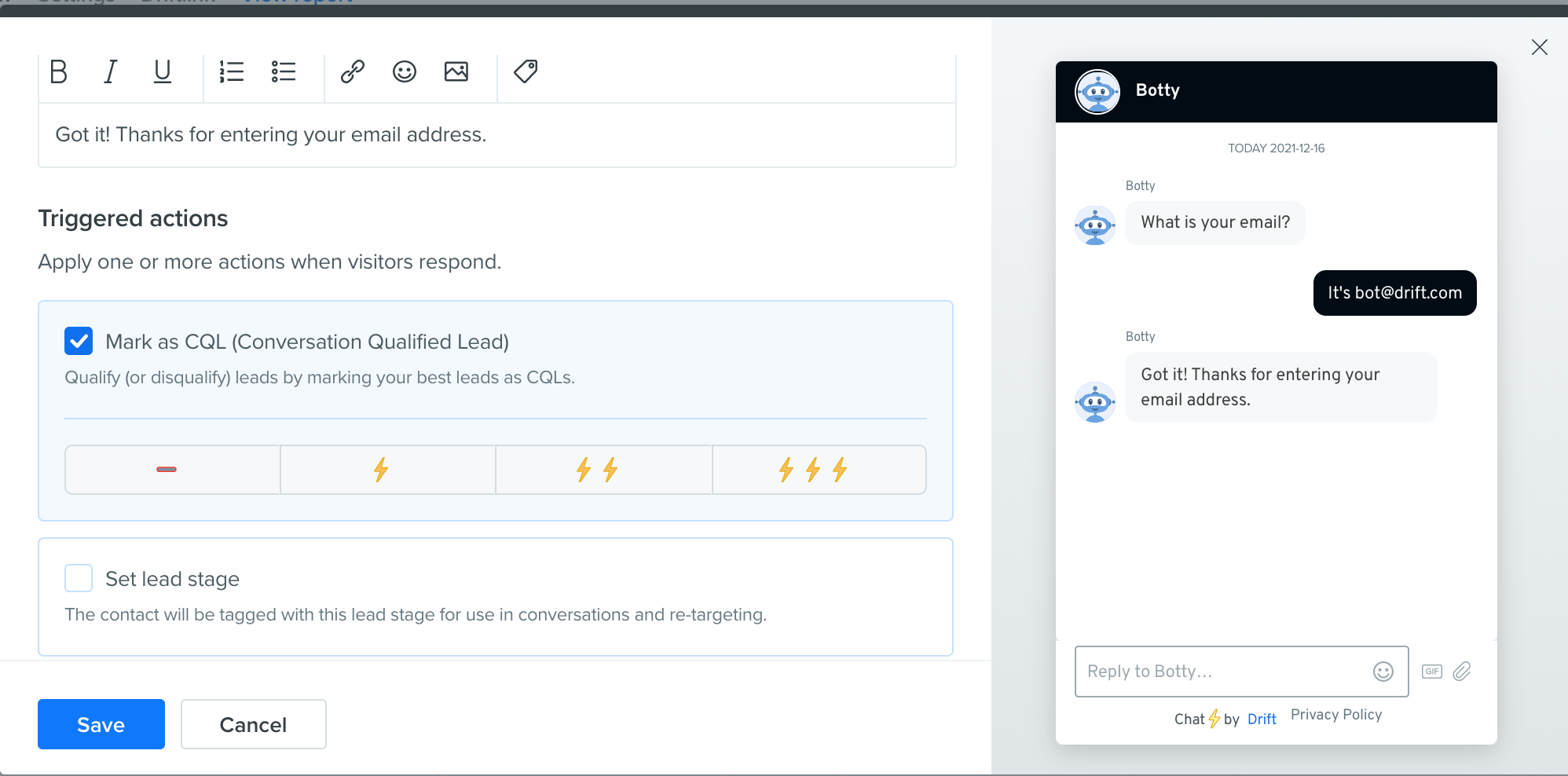1568x776 pixels.
Task: Cancel editing the bot message
Action: click(x=254, y=724)
